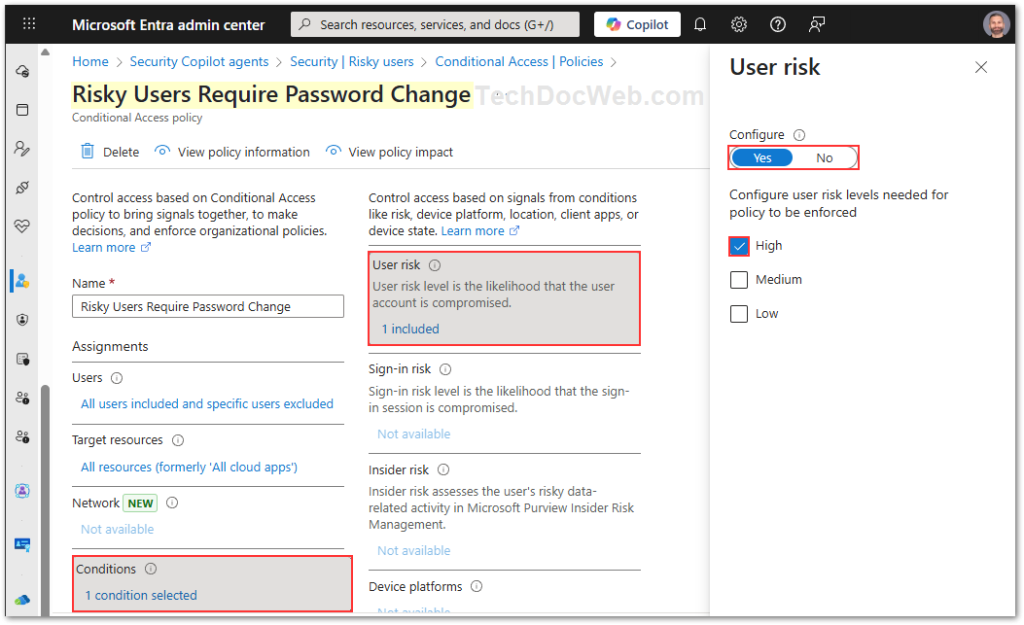Uncheck the High risk level checkbox

point(739,246)
